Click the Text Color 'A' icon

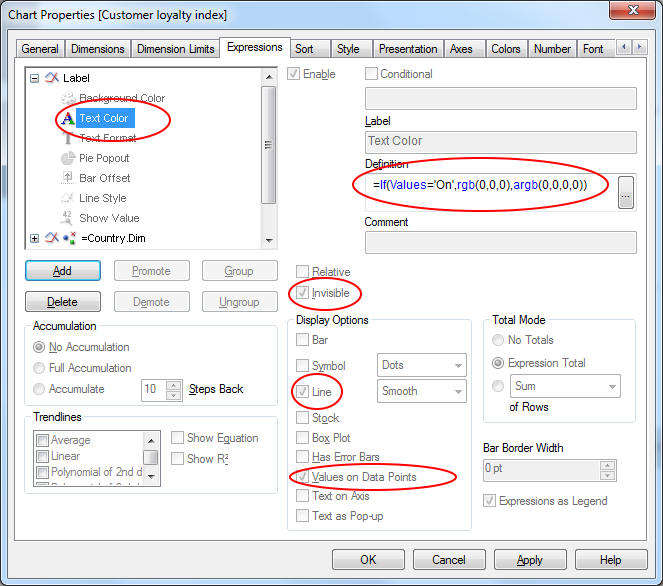(68, 118)
